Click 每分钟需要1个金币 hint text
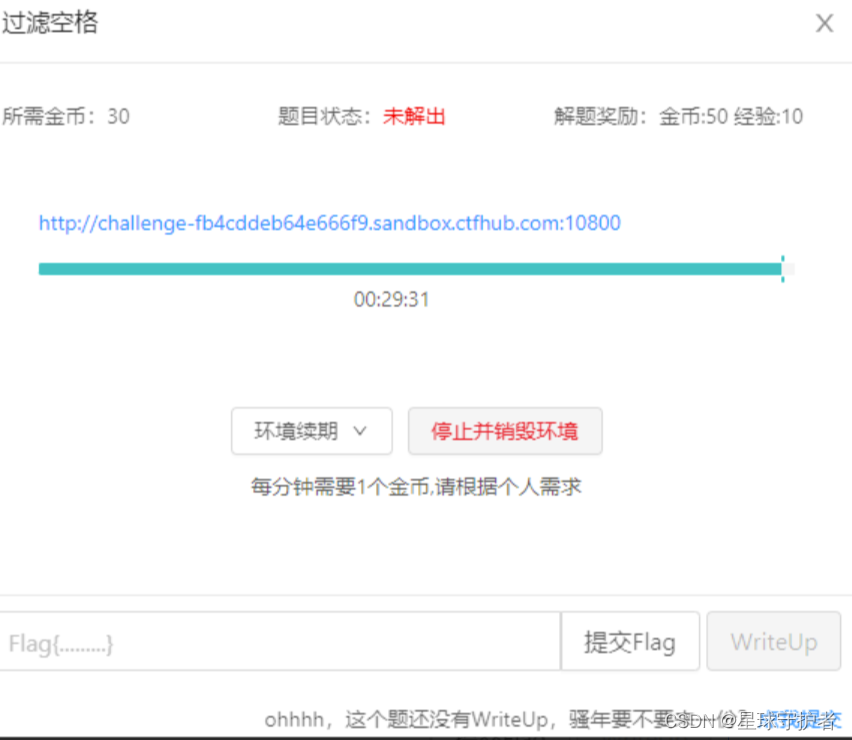852x740 pixels. [x=416, y=487]
